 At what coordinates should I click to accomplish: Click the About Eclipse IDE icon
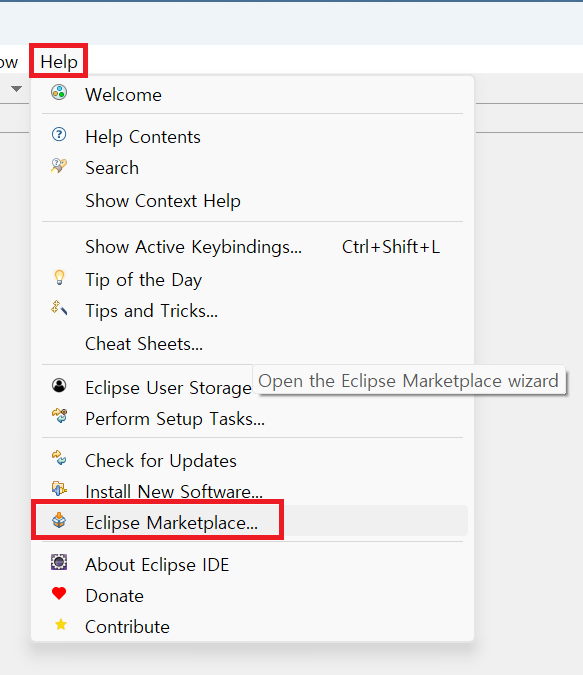coord(59,562)
